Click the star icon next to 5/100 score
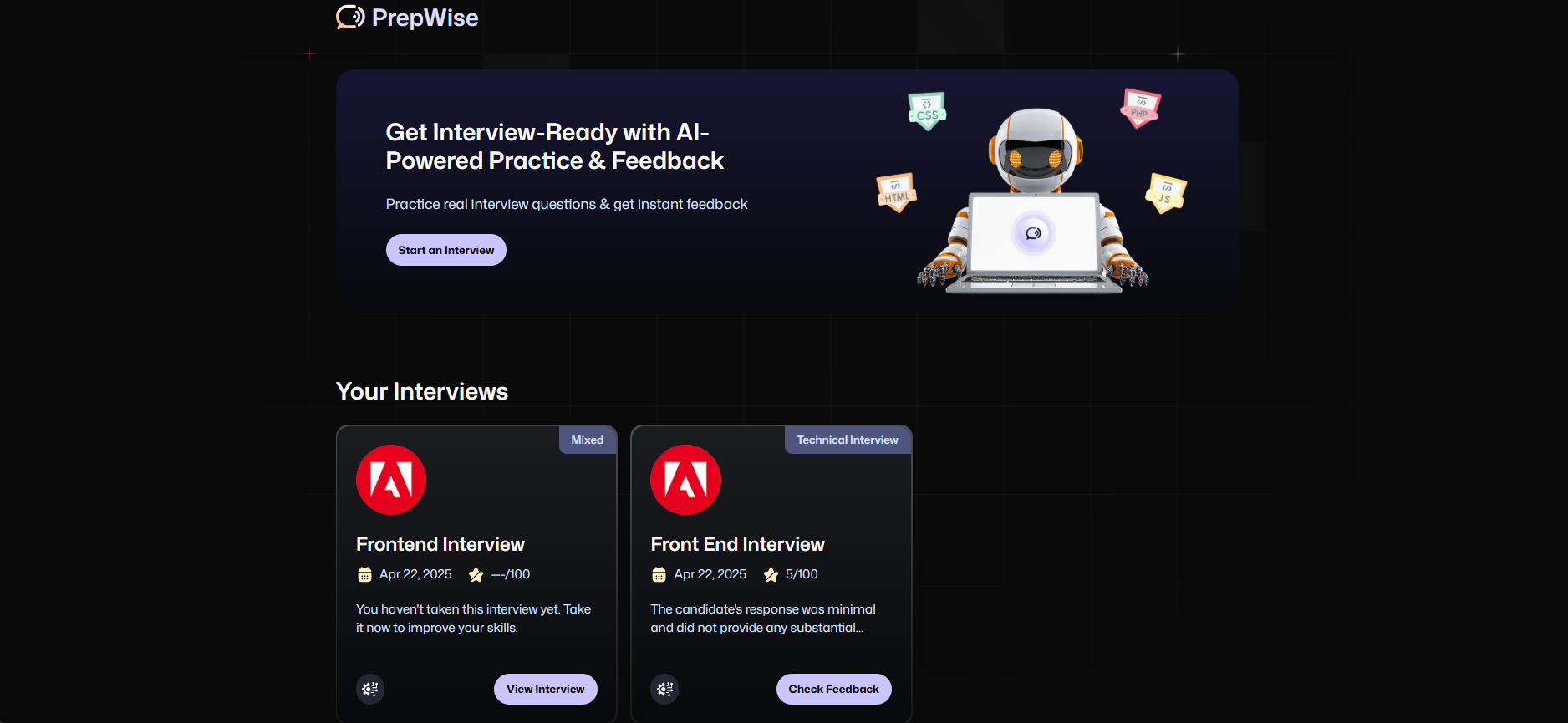1568x723 pixels. pos(771,574)
